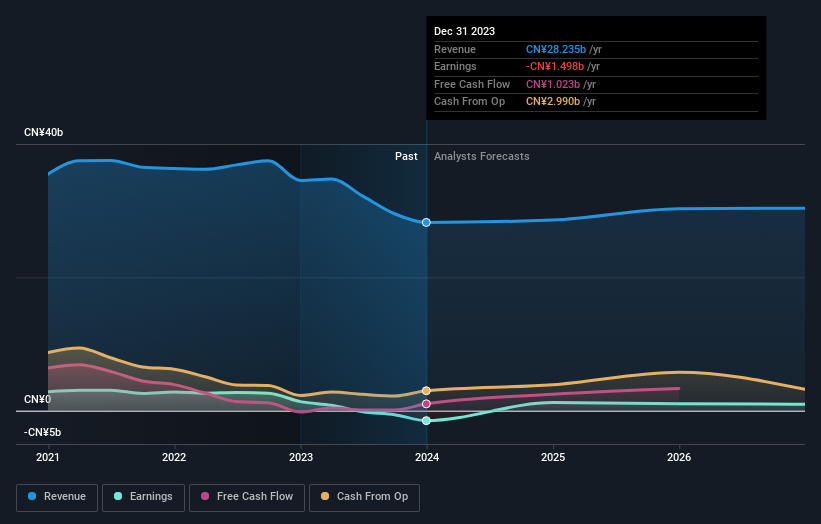This screenshot has height=524, width=821.
Task: Click the blue dot in Revenue legend
Action: [x=32, y=496]
